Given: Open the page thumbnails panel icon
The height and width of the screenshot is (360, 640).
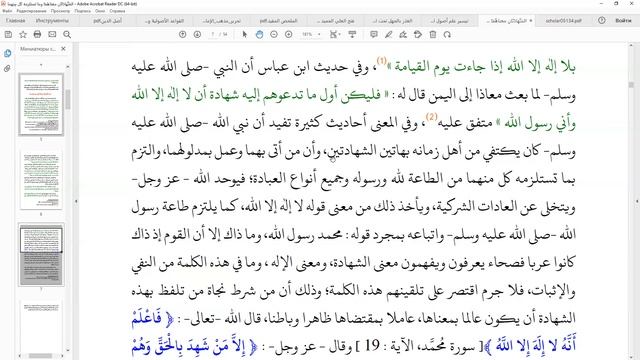Looking at the screenshot, I should [x=7, y=53].
